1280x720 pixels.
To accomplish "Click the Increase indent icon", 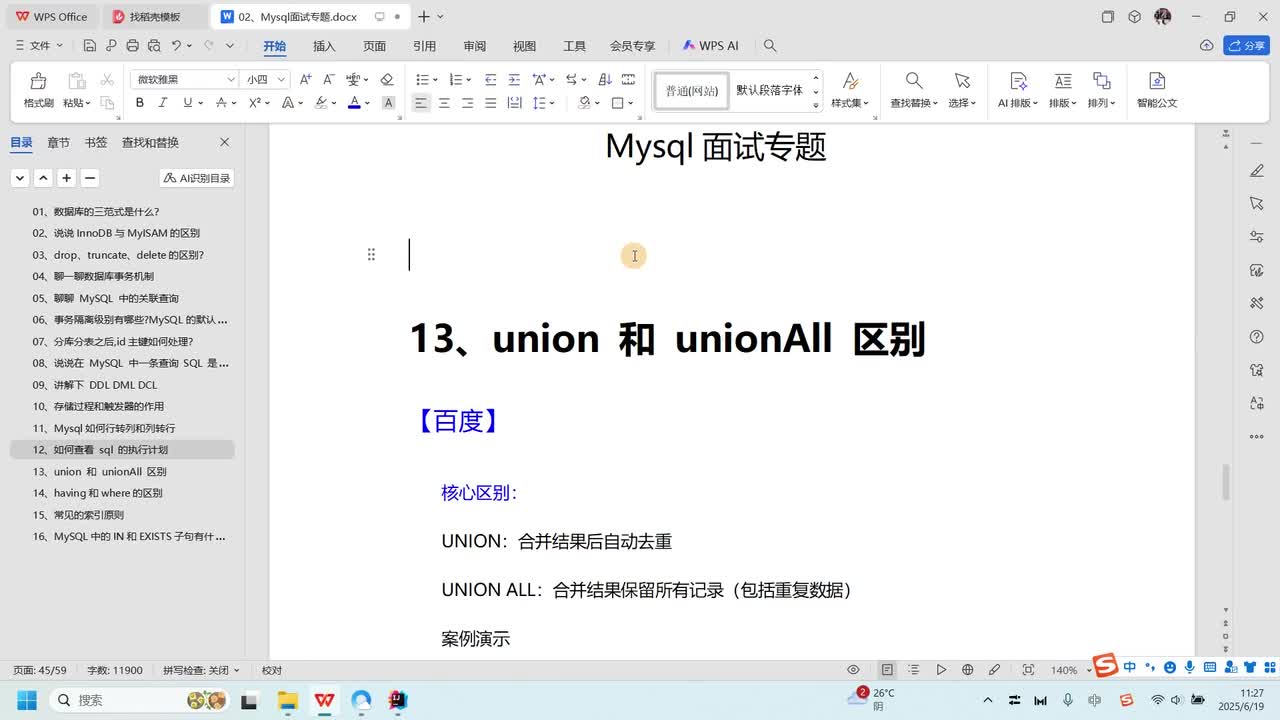I will pyautogui.click(x=513, y=79).
